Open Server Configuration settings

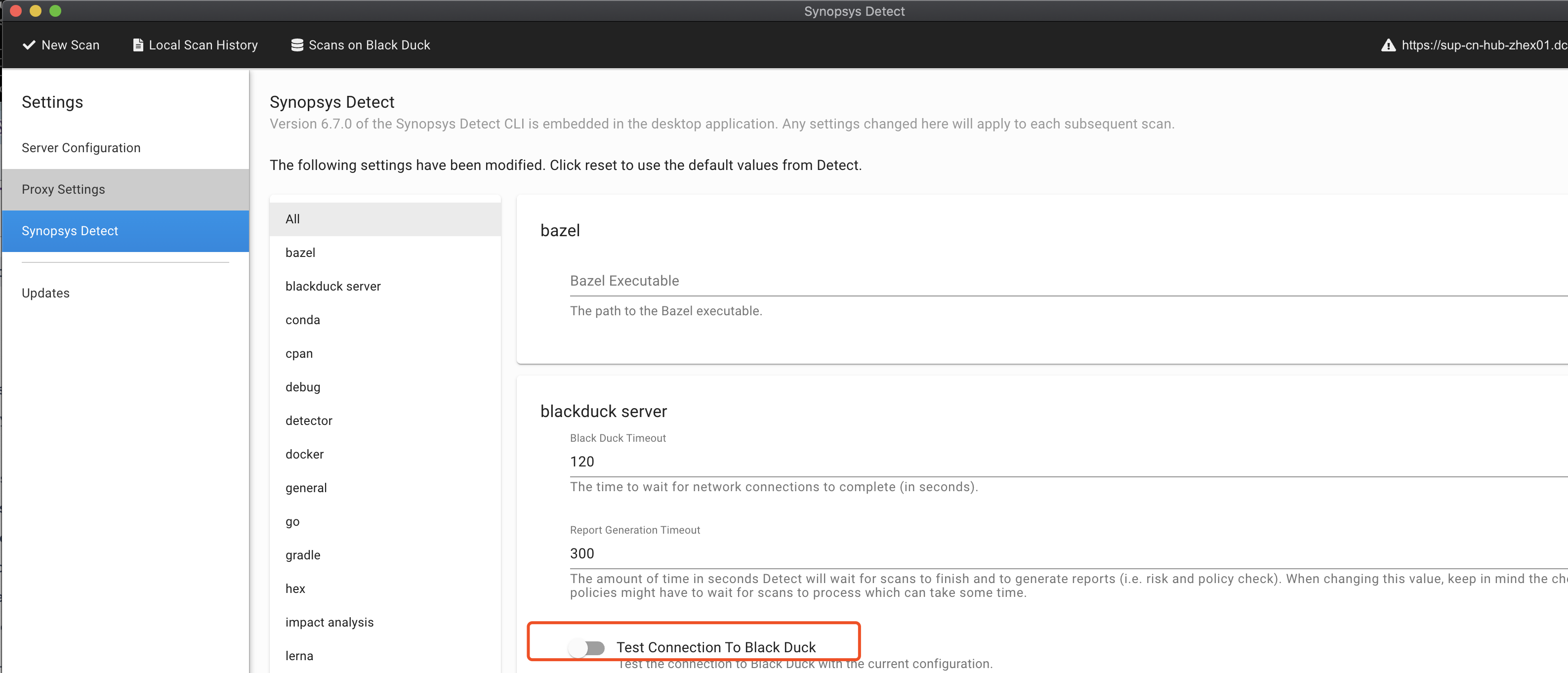point(81,148)
